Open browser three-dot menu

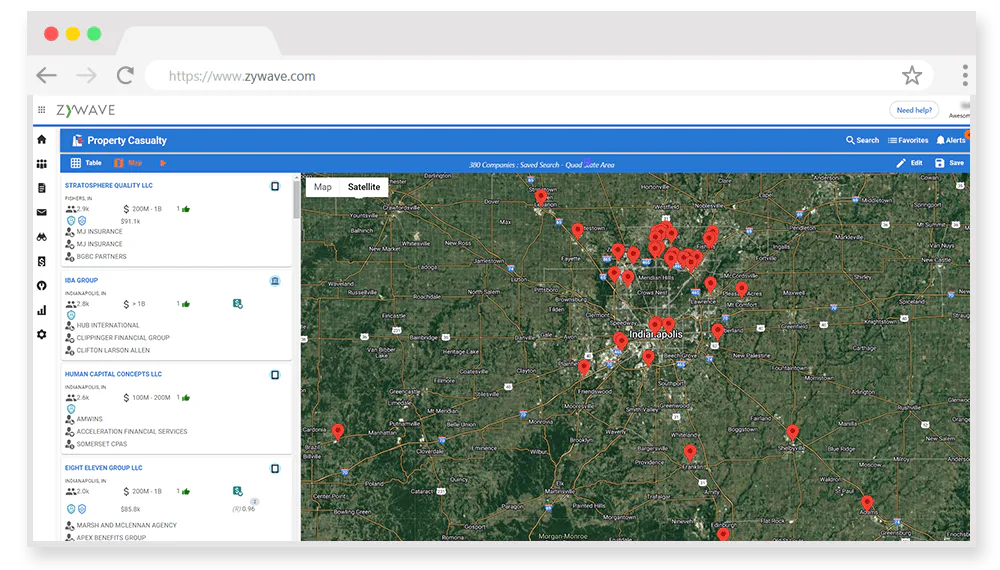pos(965,75)
